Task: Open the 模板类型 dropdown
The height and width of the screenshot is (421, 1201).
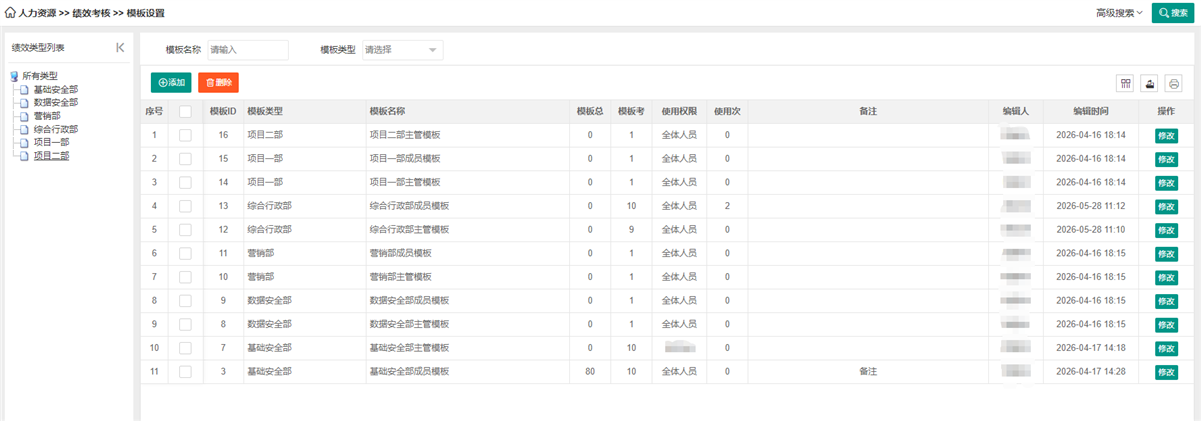Action: pos(403,50)
